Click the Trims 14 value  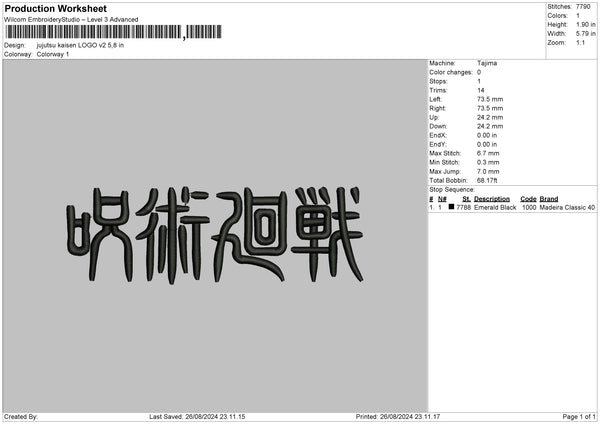[x=481, y=90]
